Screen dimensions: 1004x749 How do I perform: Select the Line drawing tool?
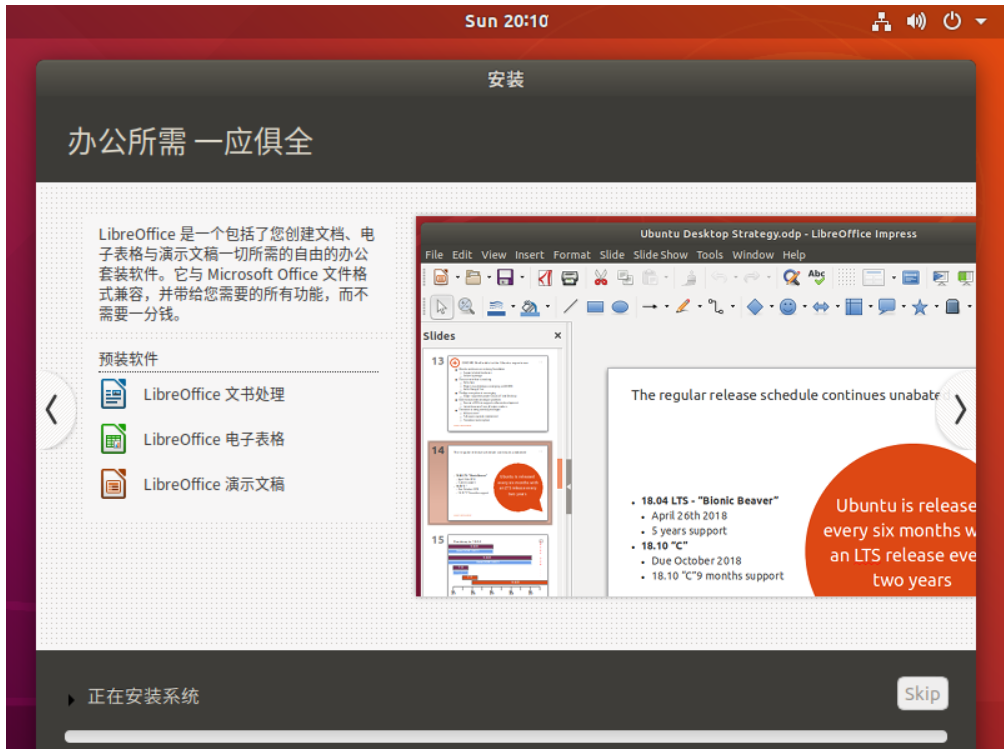point(570,307)
